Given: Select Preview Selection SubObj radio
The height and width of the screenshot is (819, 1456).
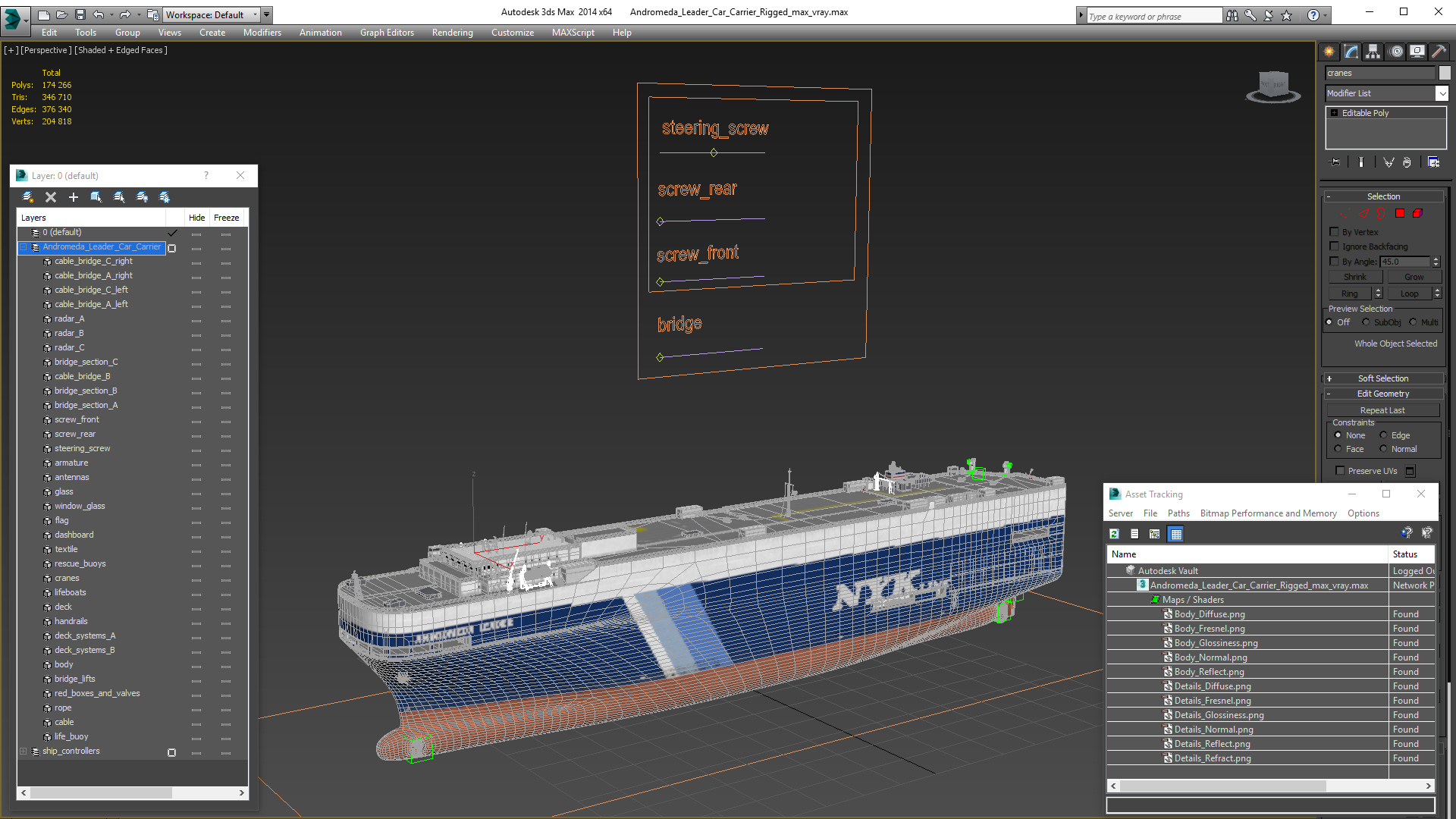Looking at the screenshot, I should [1366, 322].
